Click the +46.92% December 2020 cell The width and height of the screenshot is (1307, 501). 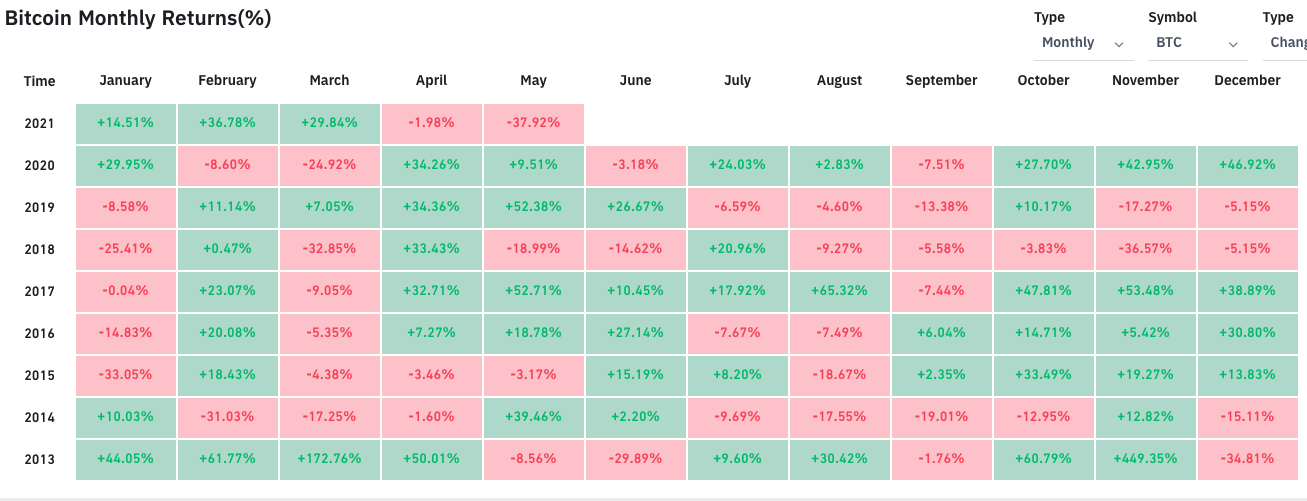pos(1247,165)
